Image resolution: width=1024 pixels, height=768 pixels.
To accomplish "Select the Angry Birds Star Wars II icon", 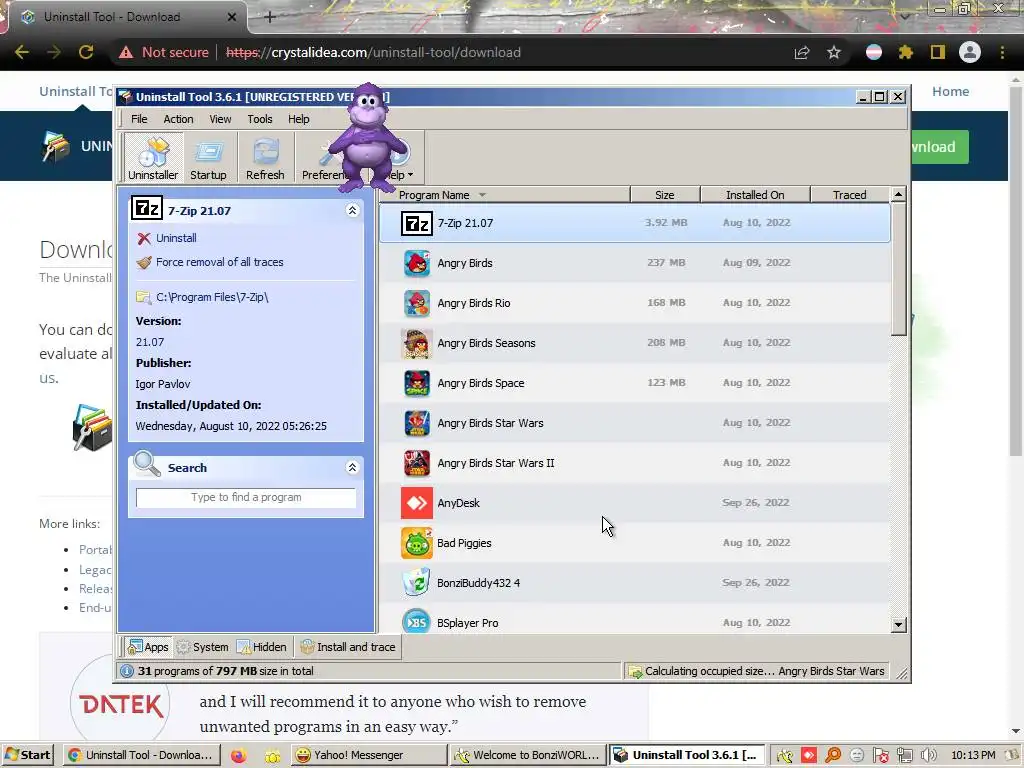I will coord(417,463).
